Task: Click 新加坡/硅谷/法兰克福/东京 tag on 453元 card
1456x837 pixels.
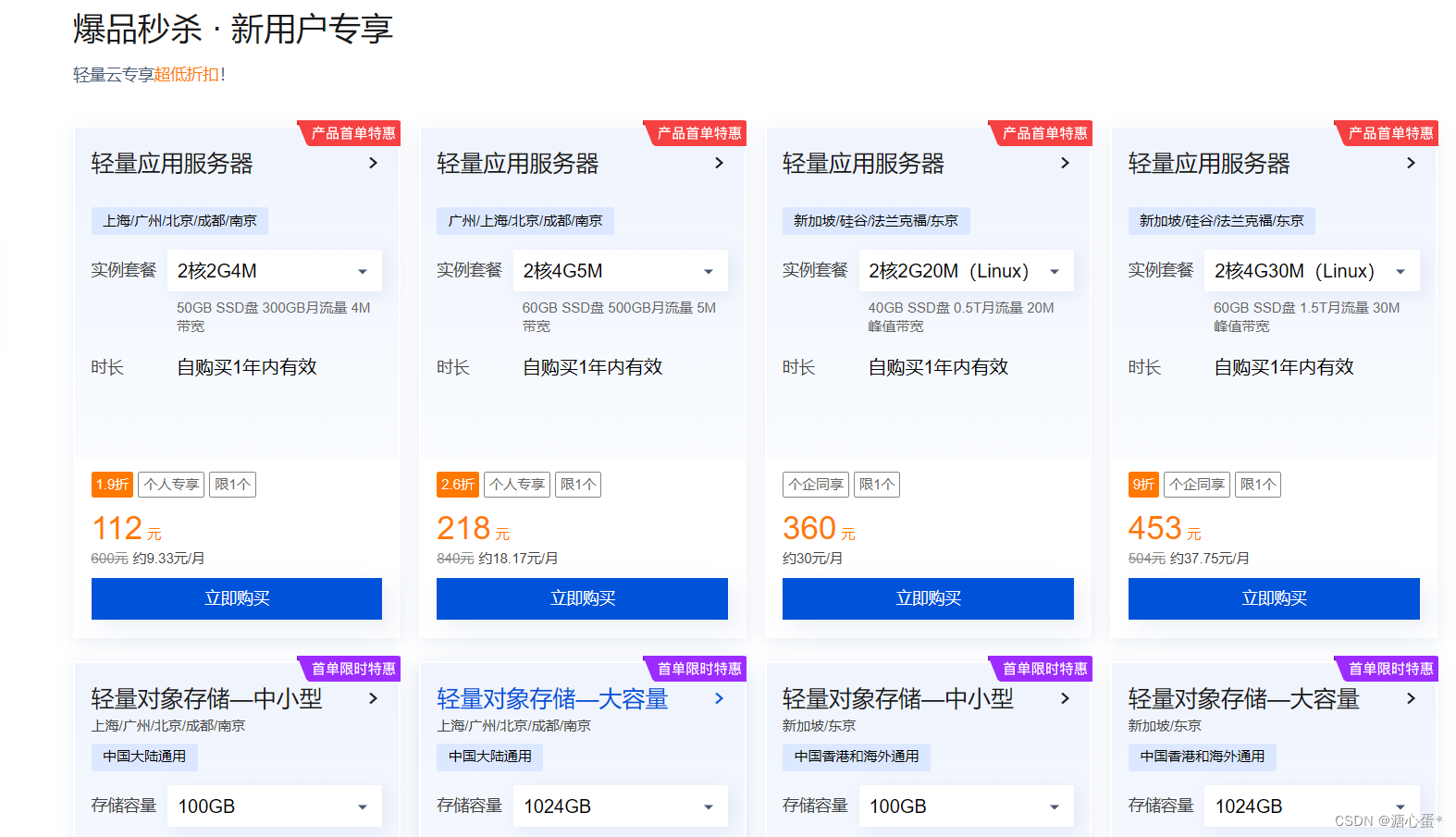Action: click(x=1222, y=221)
